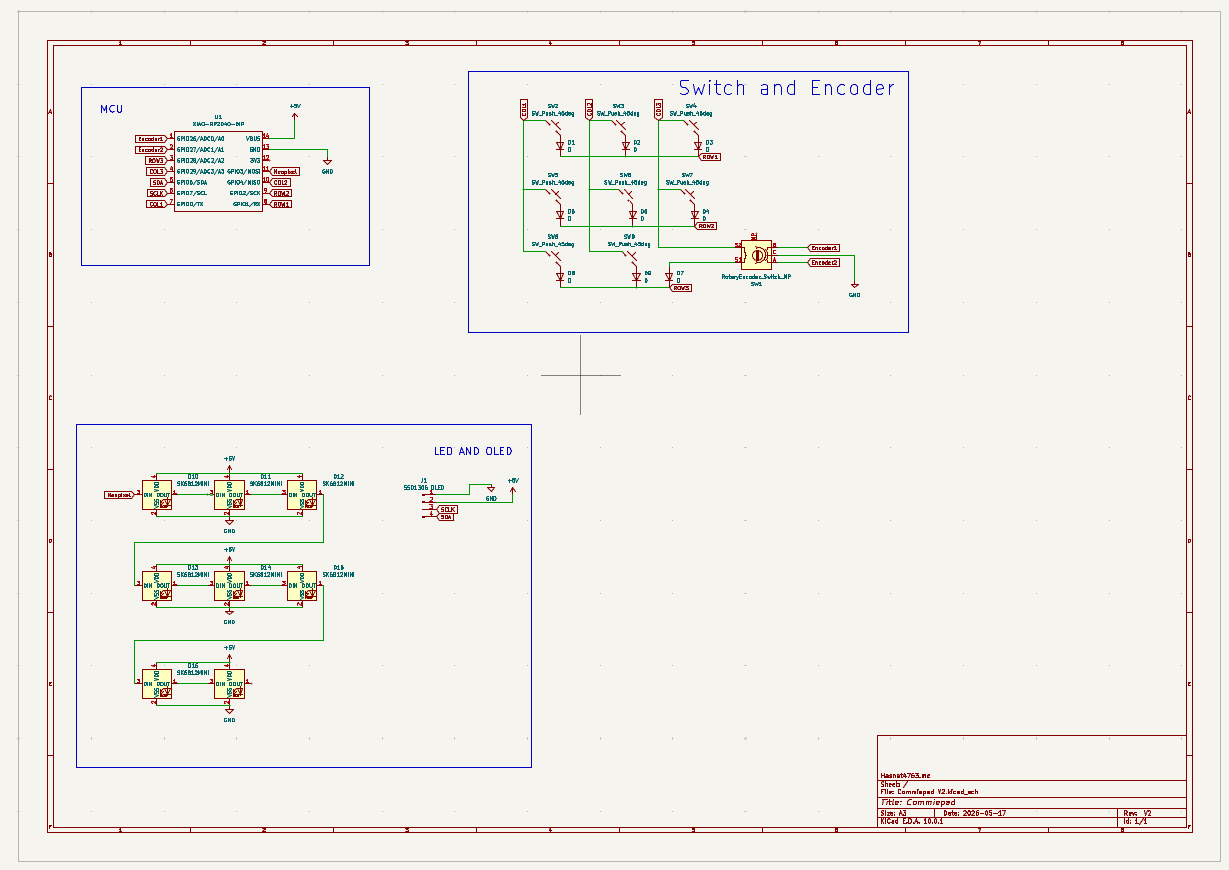Click the Encoder1 label at MCU pin 1
This screenshot has width=1229, height=870.
[152, 138]
